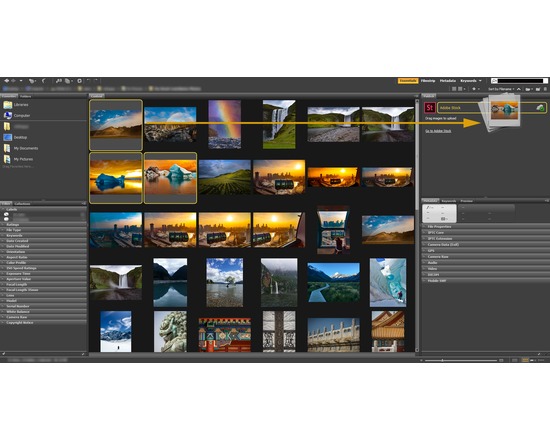The height and width of the screenshot is (440, 550).
Task: Expand GPS metadata section
Action: (x=485, y=251)
